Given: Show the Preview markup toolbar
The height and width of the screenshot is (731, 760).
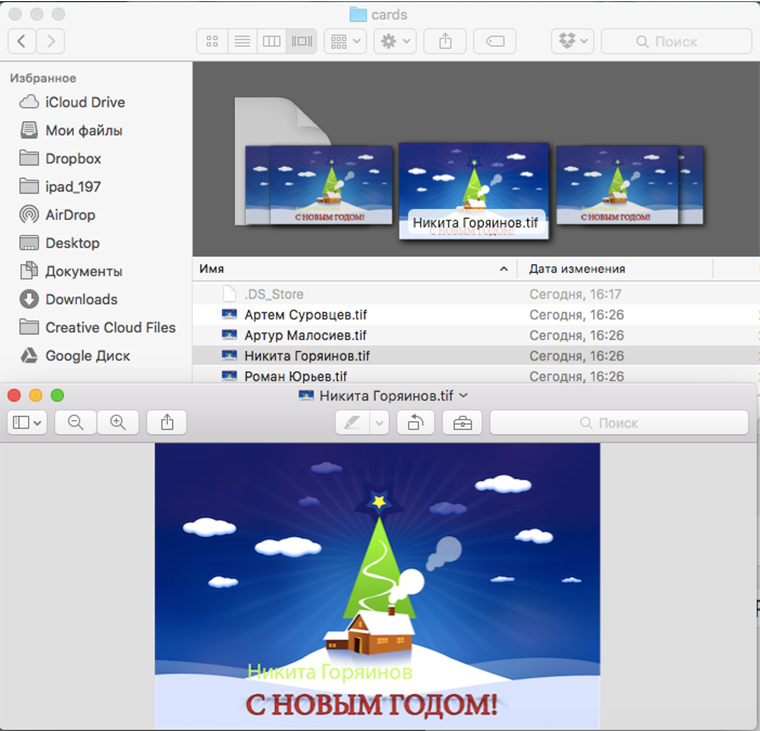Looking at the screenshot, I should click(x=462, y=422).
